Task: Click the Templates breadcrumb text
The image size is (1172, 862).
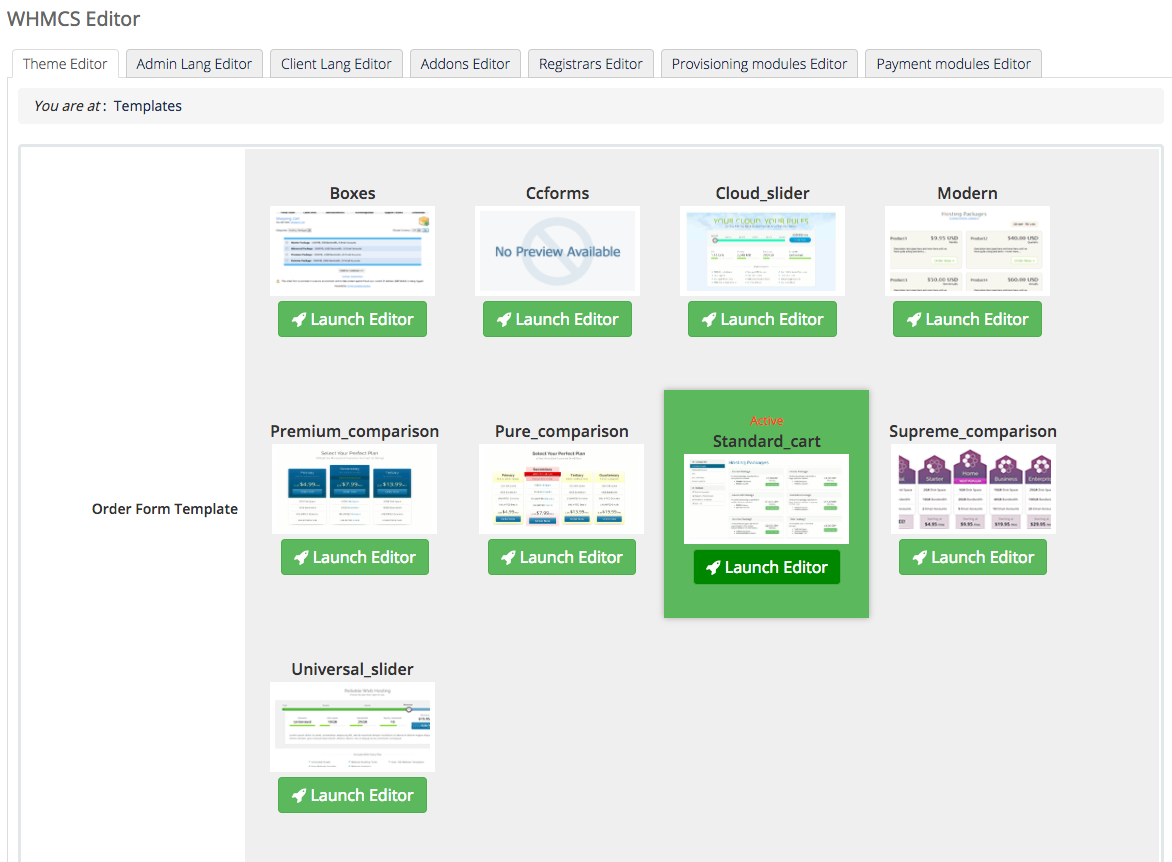Action: tap(147, 106)
